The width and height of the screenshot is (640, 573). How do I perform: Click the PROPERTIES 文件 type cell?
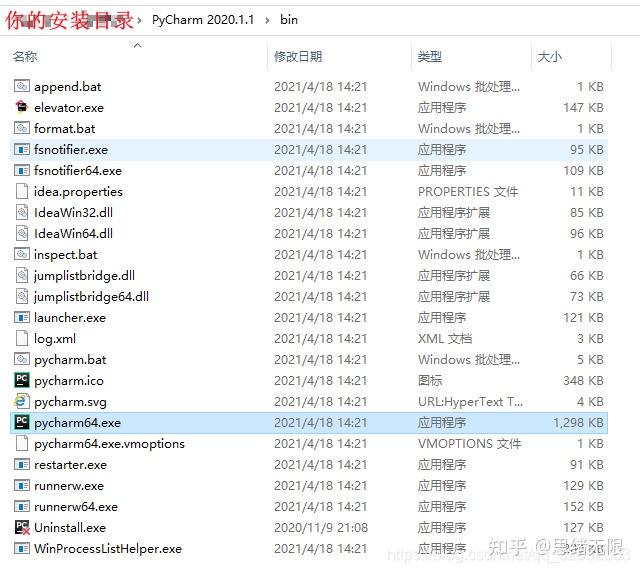click(468, 191)
